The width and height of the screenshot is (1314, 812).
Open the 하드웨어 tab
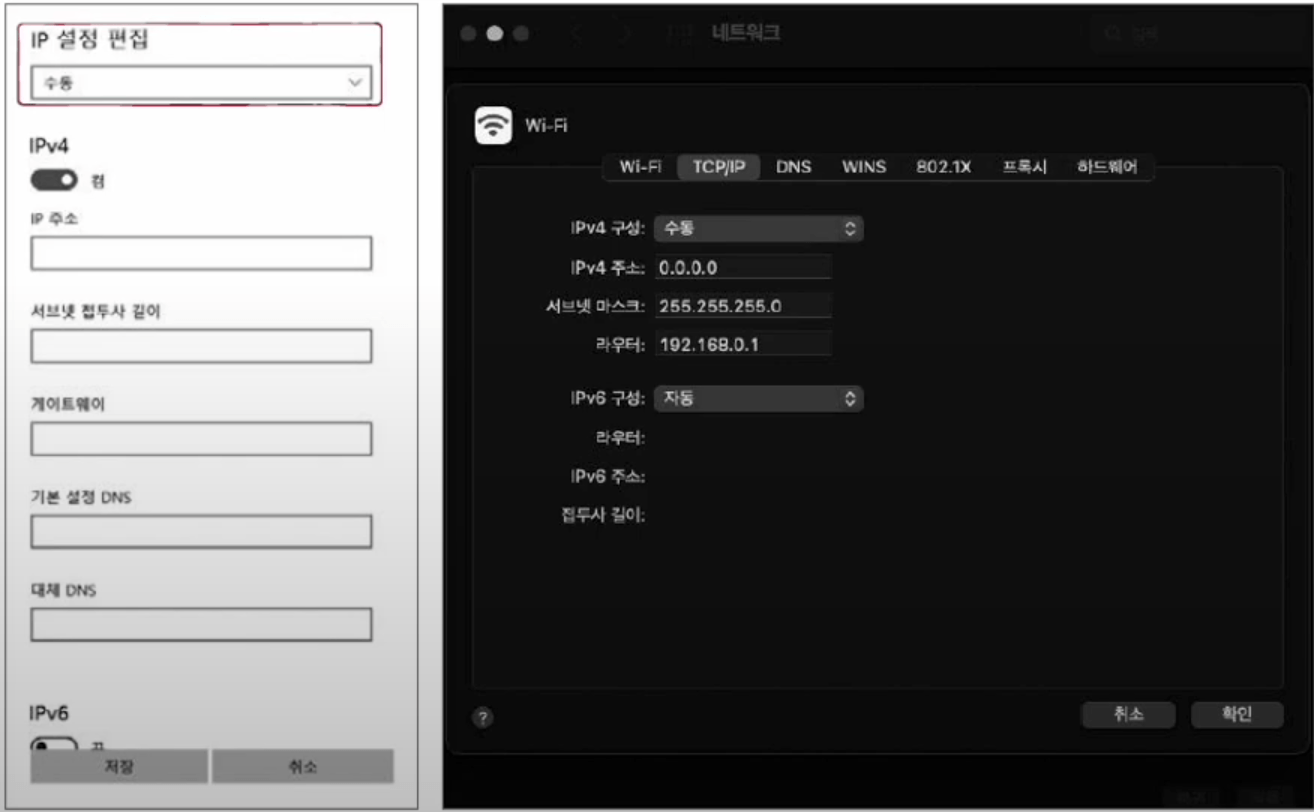[x=1107, y=167]
